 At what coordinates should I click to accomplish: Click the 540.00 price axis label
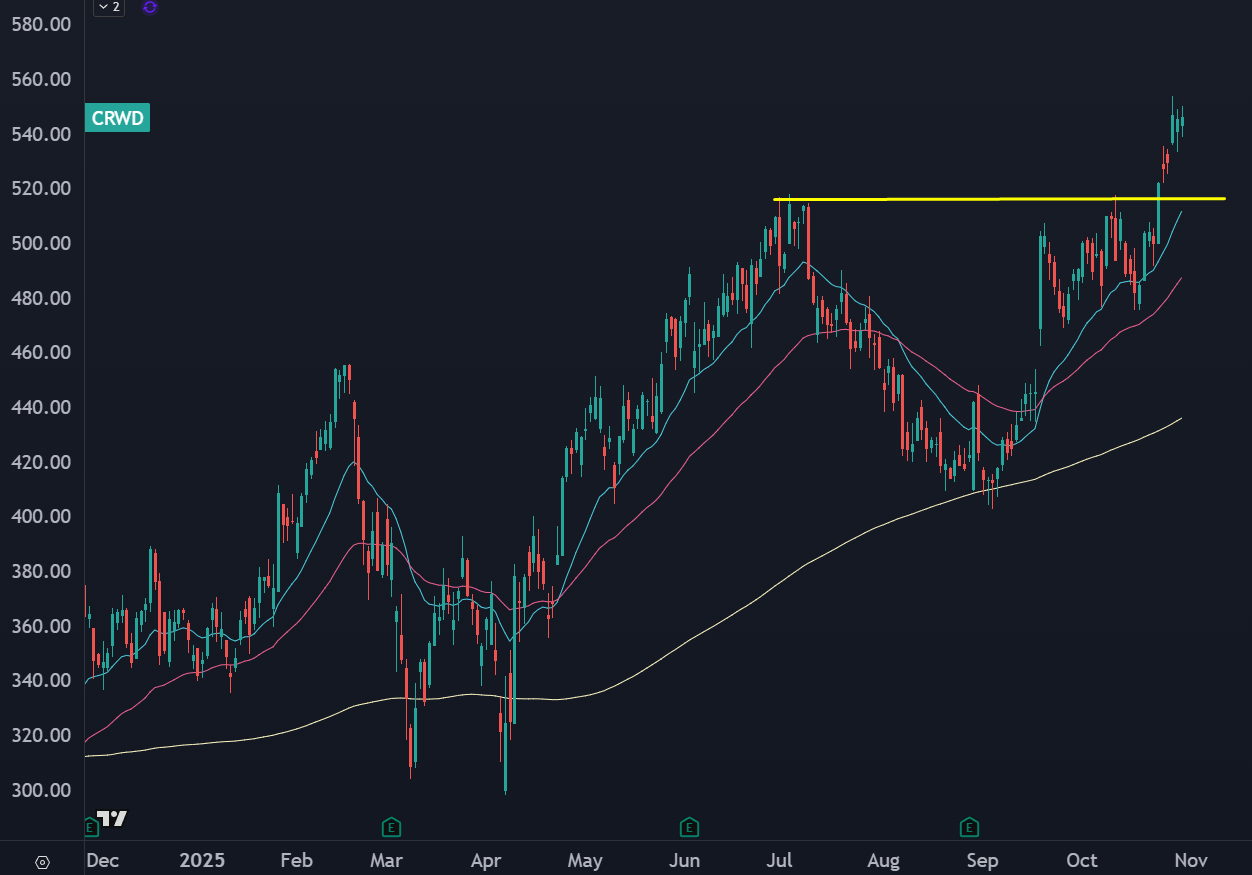click(40, 134)
